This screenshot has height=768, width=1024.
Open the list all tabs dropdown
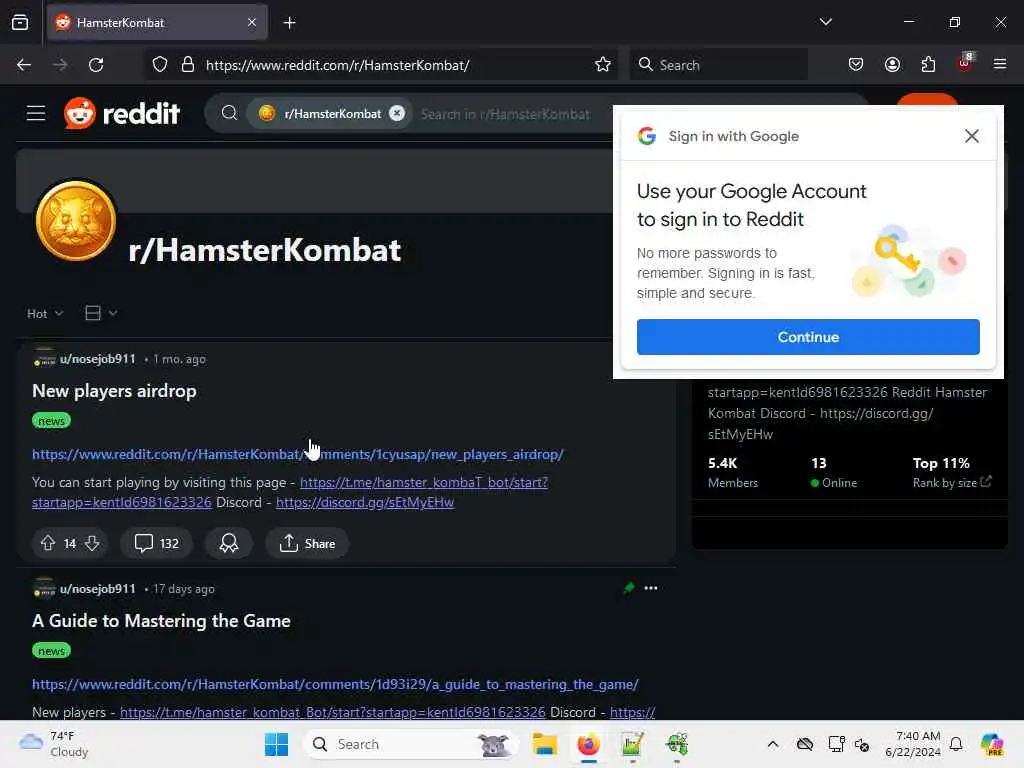(825, 22)
